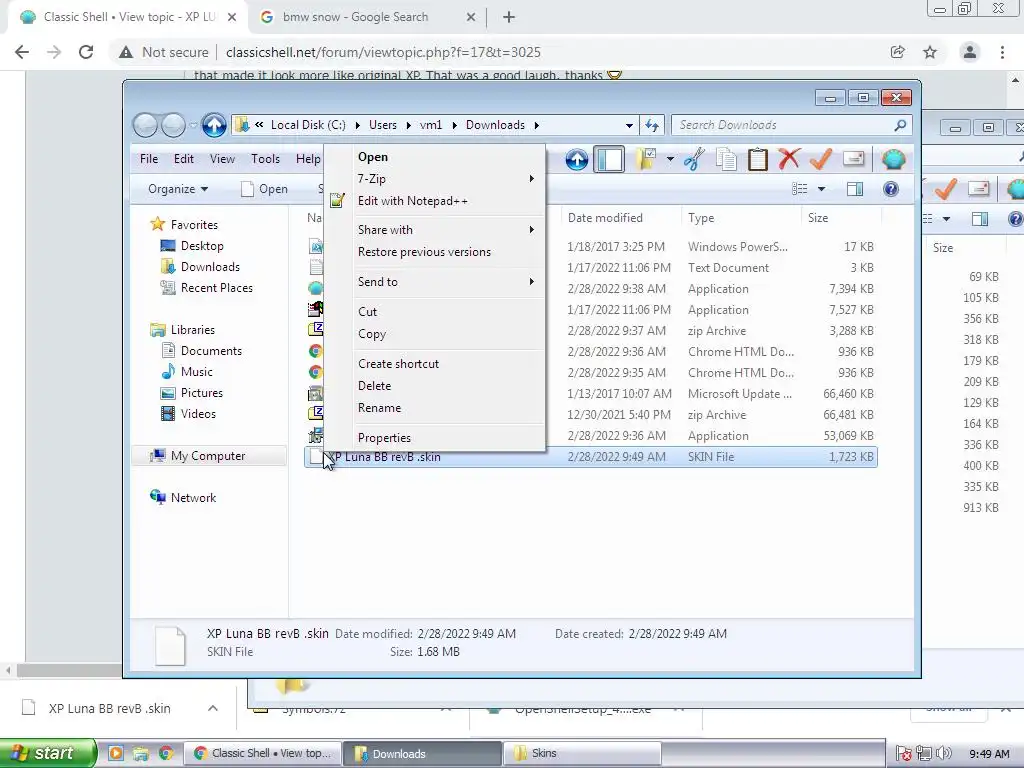This screenshot has width=1024, height=768.
Task: Click the Classic Explorer Up button in toolbar
Action: [x=576, y=159]
